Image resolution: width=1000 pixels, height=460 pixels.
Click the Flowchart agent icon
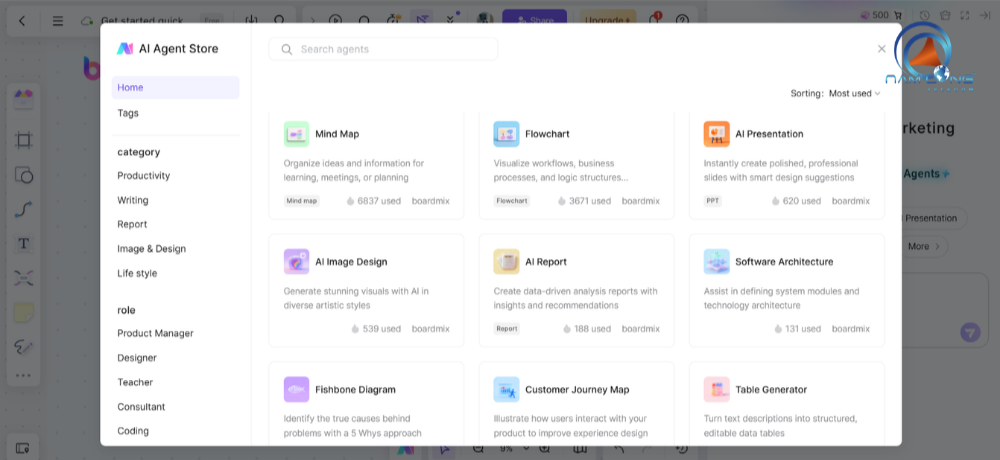[506, 134]
